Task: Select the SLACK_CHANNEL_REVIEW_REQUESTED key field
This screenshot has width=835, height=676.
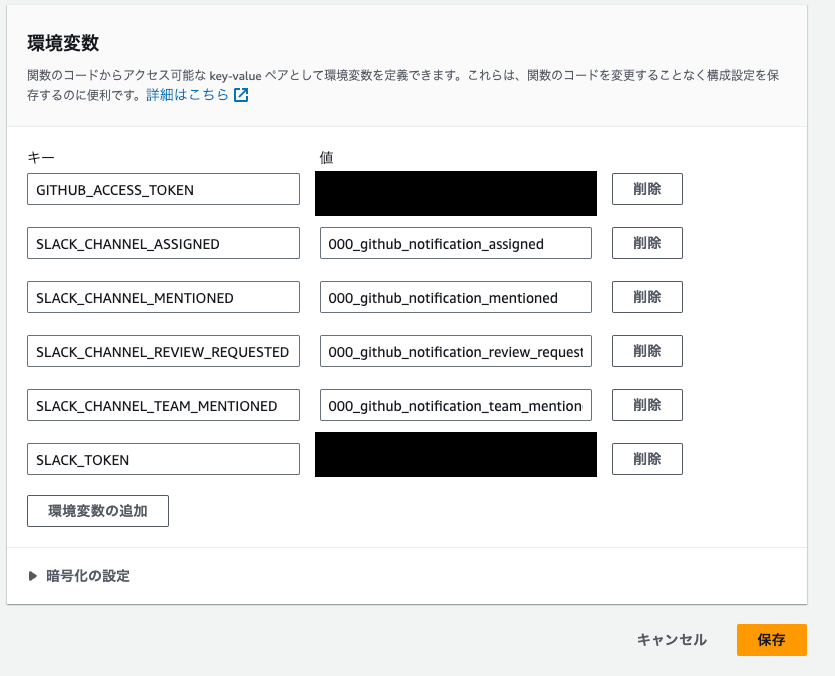Action: click(x=163, y=351)
